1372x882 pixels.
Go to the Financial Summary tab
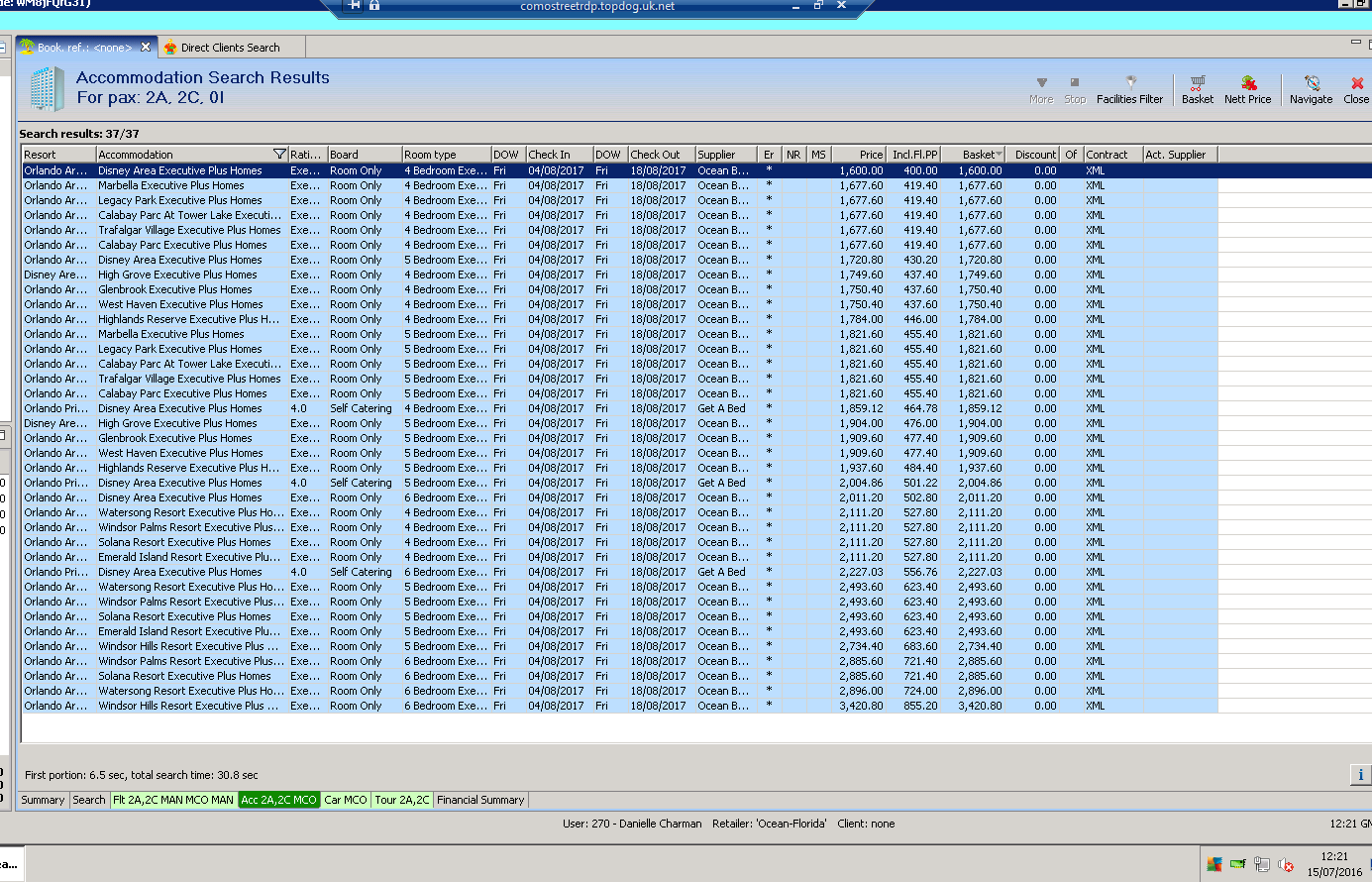[x=480, y=800]
